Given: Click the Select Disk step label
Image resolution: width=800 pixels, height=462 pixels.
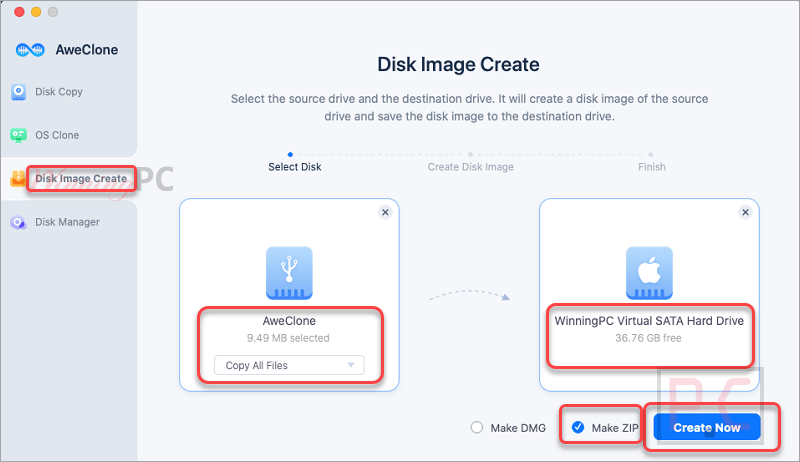Looking at the screenshot, I should tap(295, 167).
